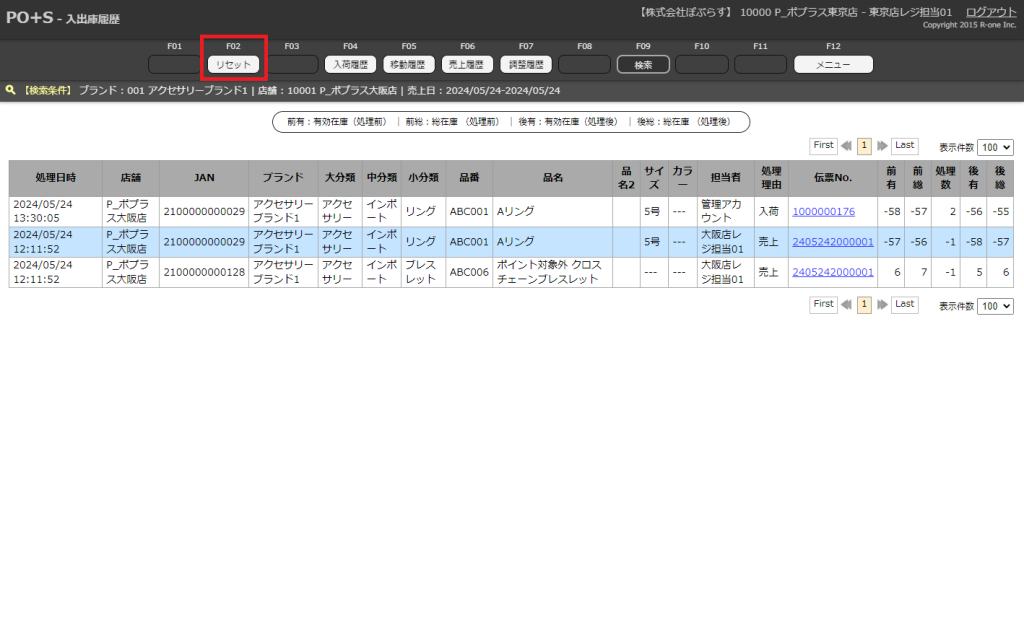Run the F09 検索 search button

[x=643, y=65]
